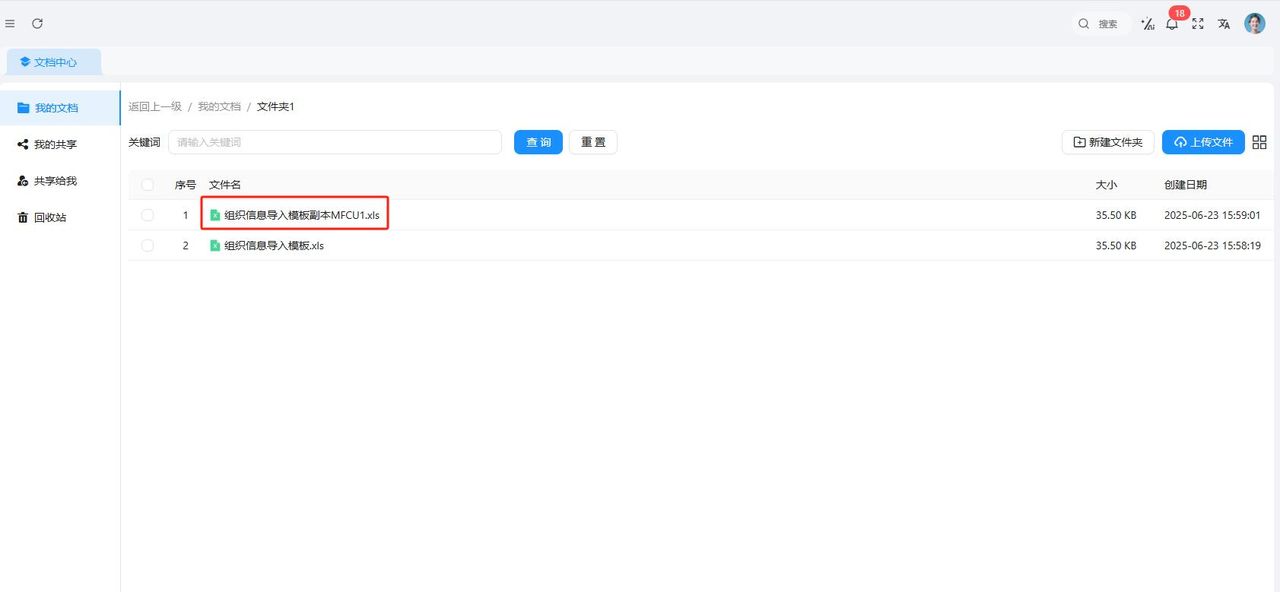This screenshot has height=592, width=1280.
Task: Click the 重置 button
Action: click(593, 142)
